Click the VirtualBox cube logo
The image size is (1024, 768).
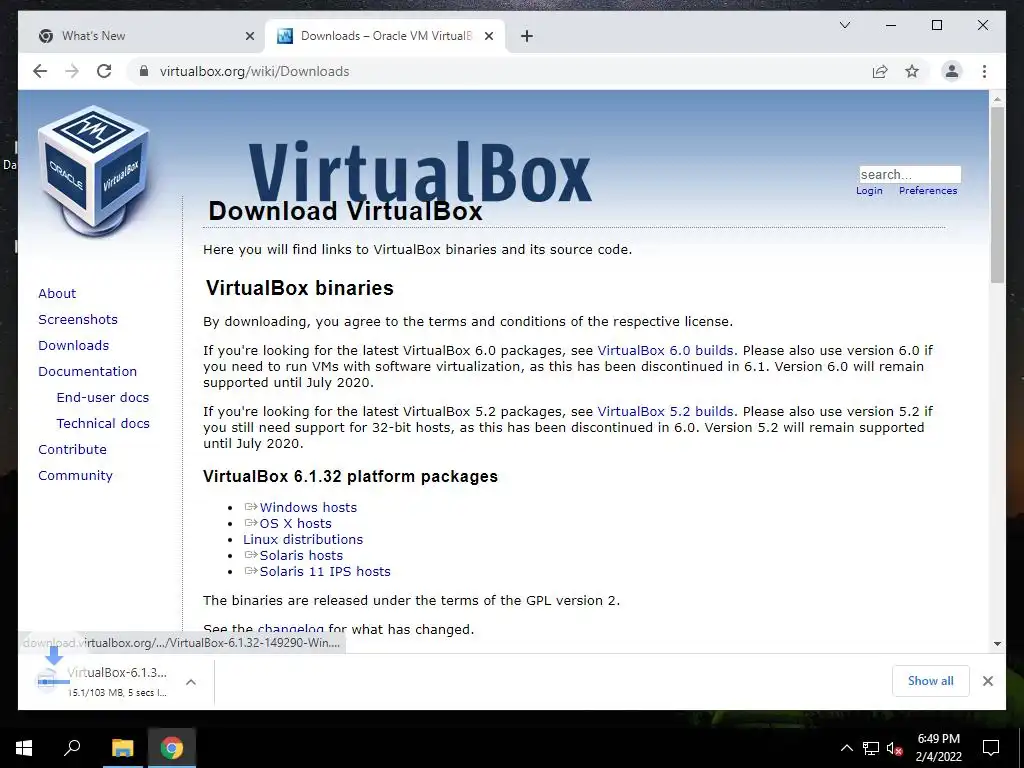pos(95,170)
